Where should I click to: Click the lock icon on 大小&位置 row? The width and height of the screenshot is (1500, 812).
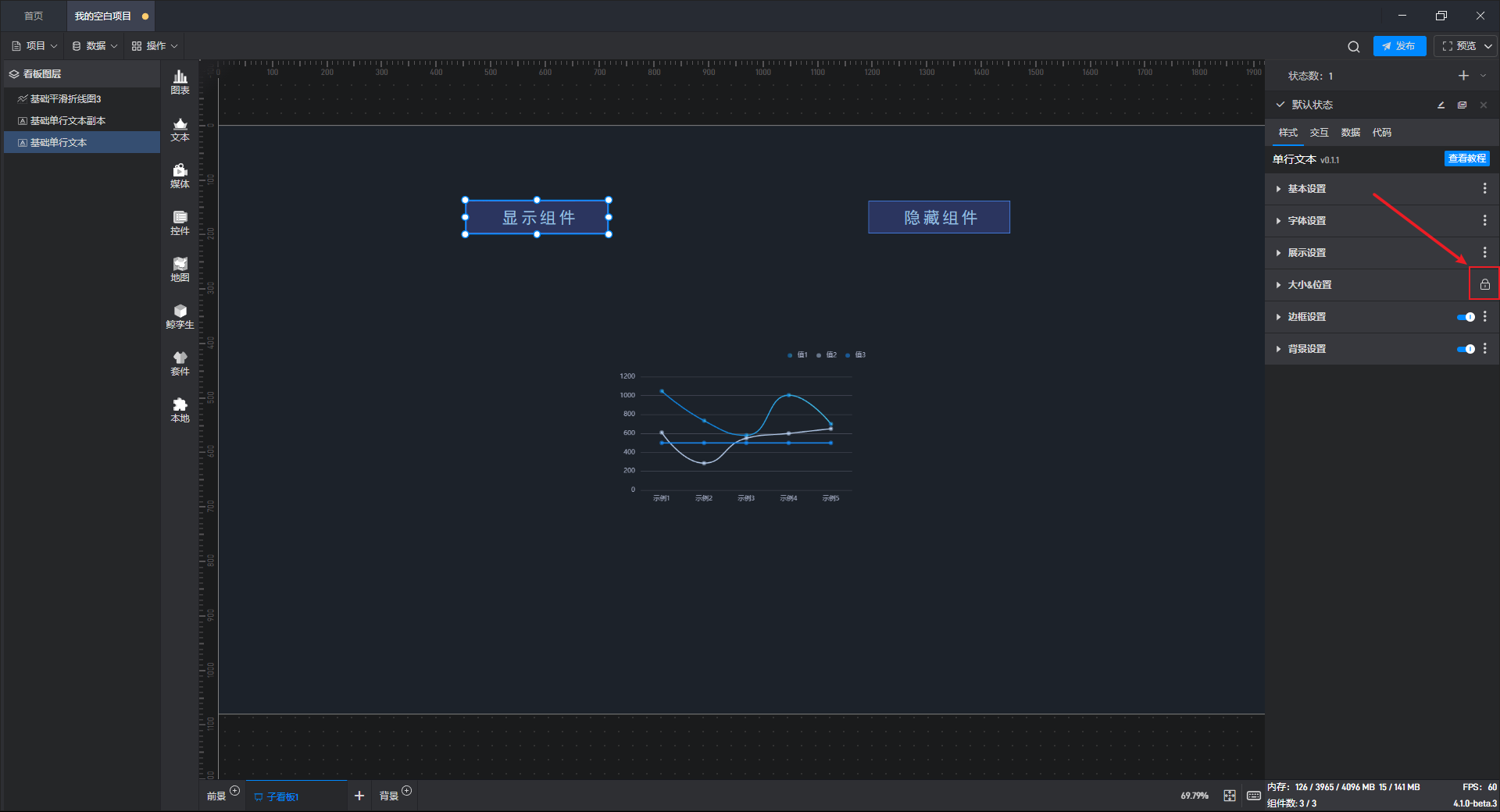[1484, 284]
